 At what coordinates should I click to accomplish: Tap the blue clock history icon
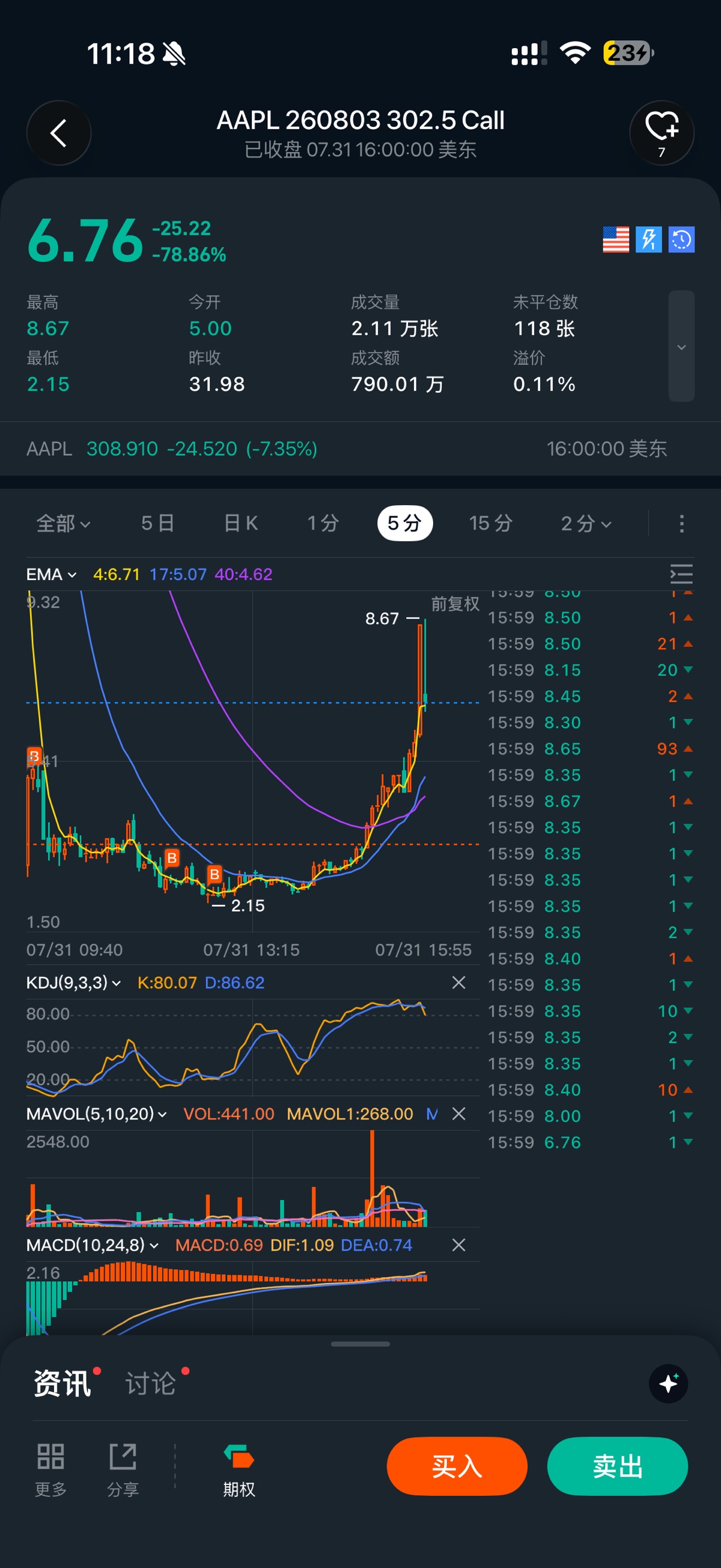[x=681, y=239]
